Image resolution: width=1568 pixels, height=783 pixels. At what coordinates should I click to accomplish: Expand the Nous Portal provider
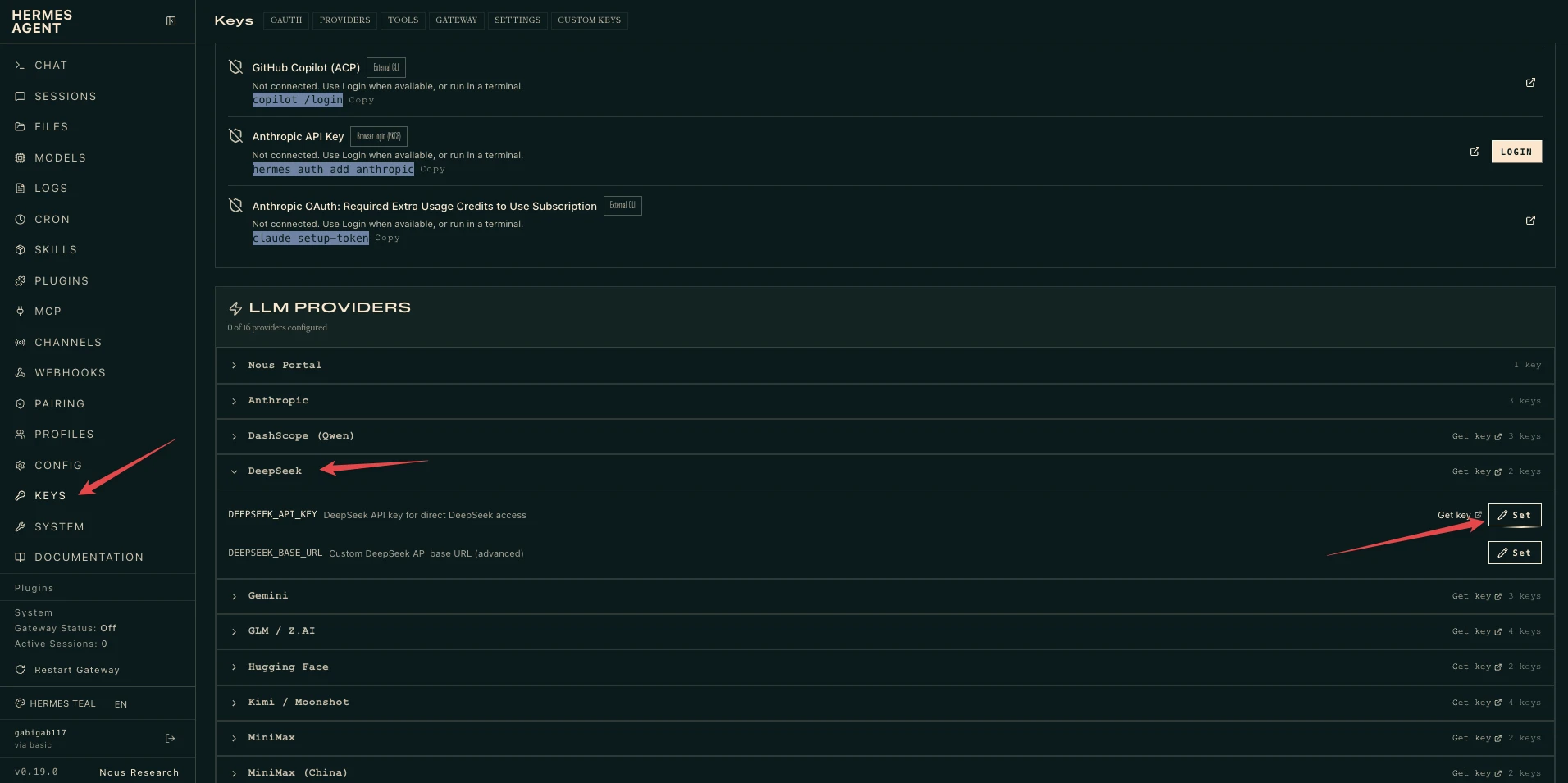885,366
